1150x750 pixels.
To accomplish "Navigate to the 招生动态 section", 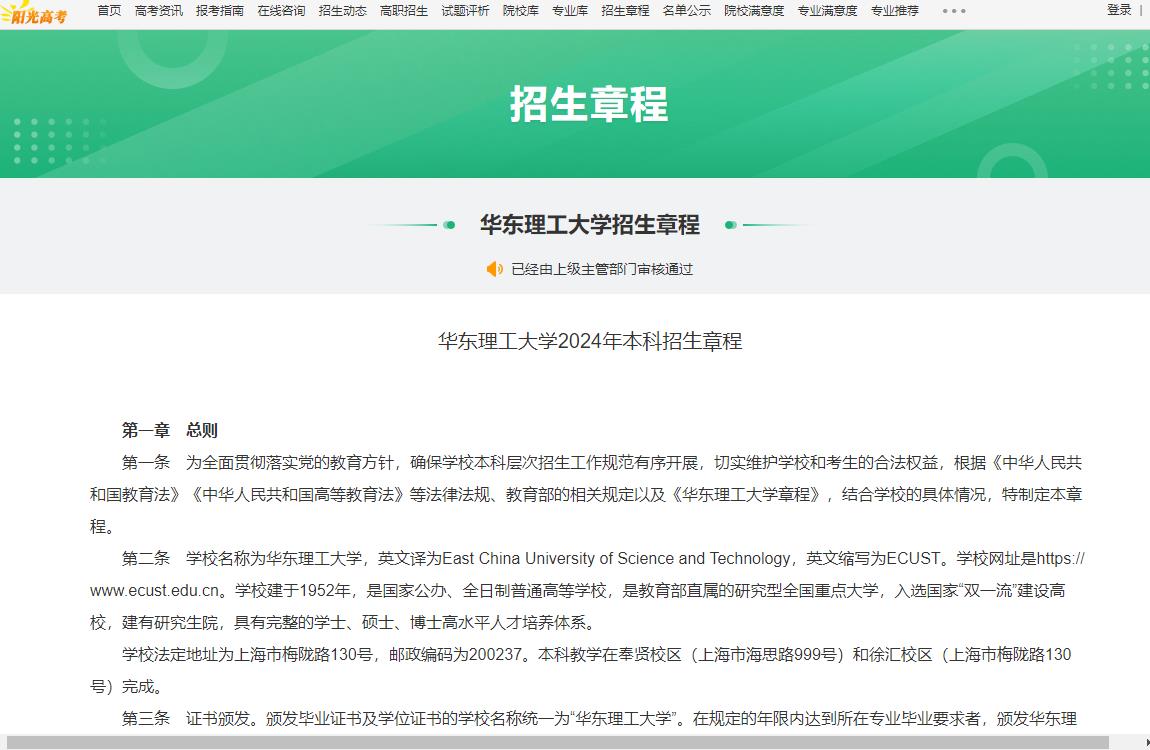I will click(342, 11).
